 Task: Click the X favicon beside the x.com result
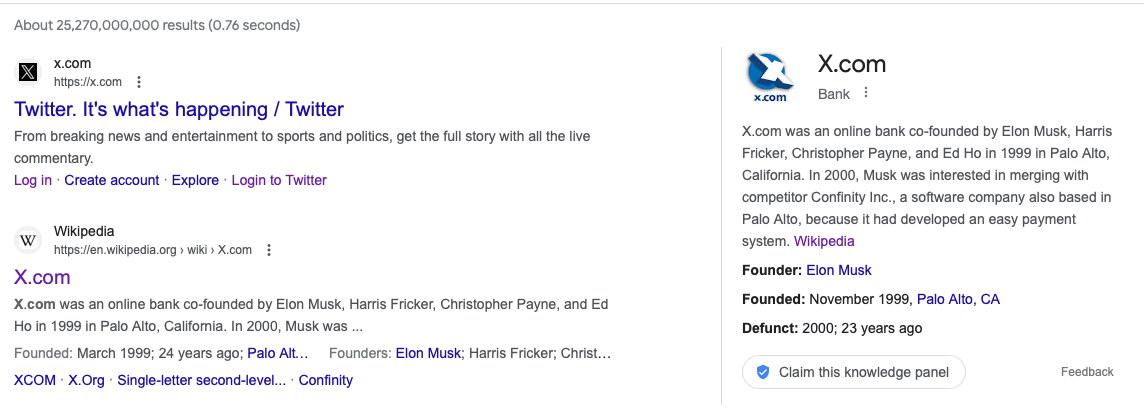click(28, 72)
